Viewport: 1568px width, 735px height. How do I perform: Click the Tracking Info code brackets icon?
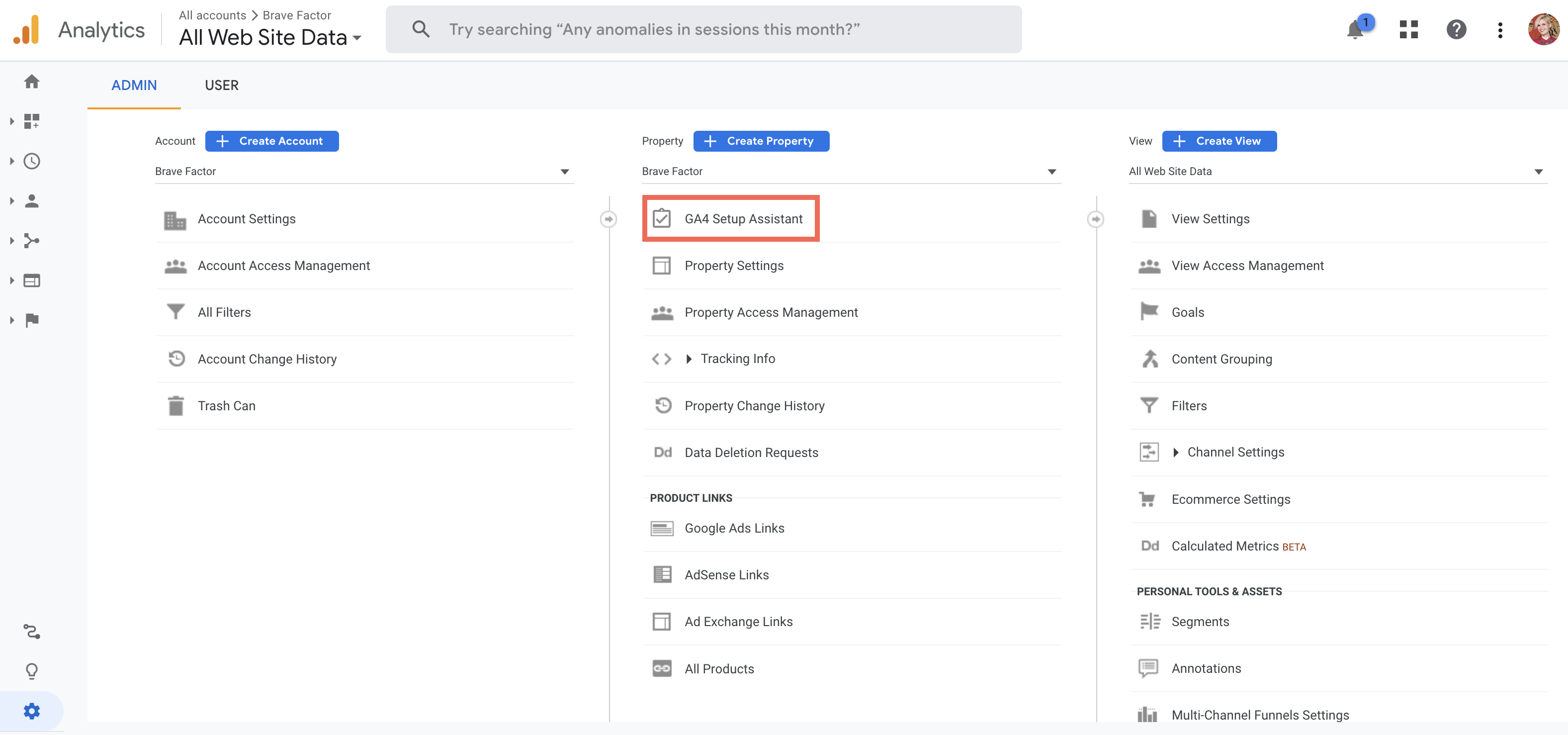[662, 359]
